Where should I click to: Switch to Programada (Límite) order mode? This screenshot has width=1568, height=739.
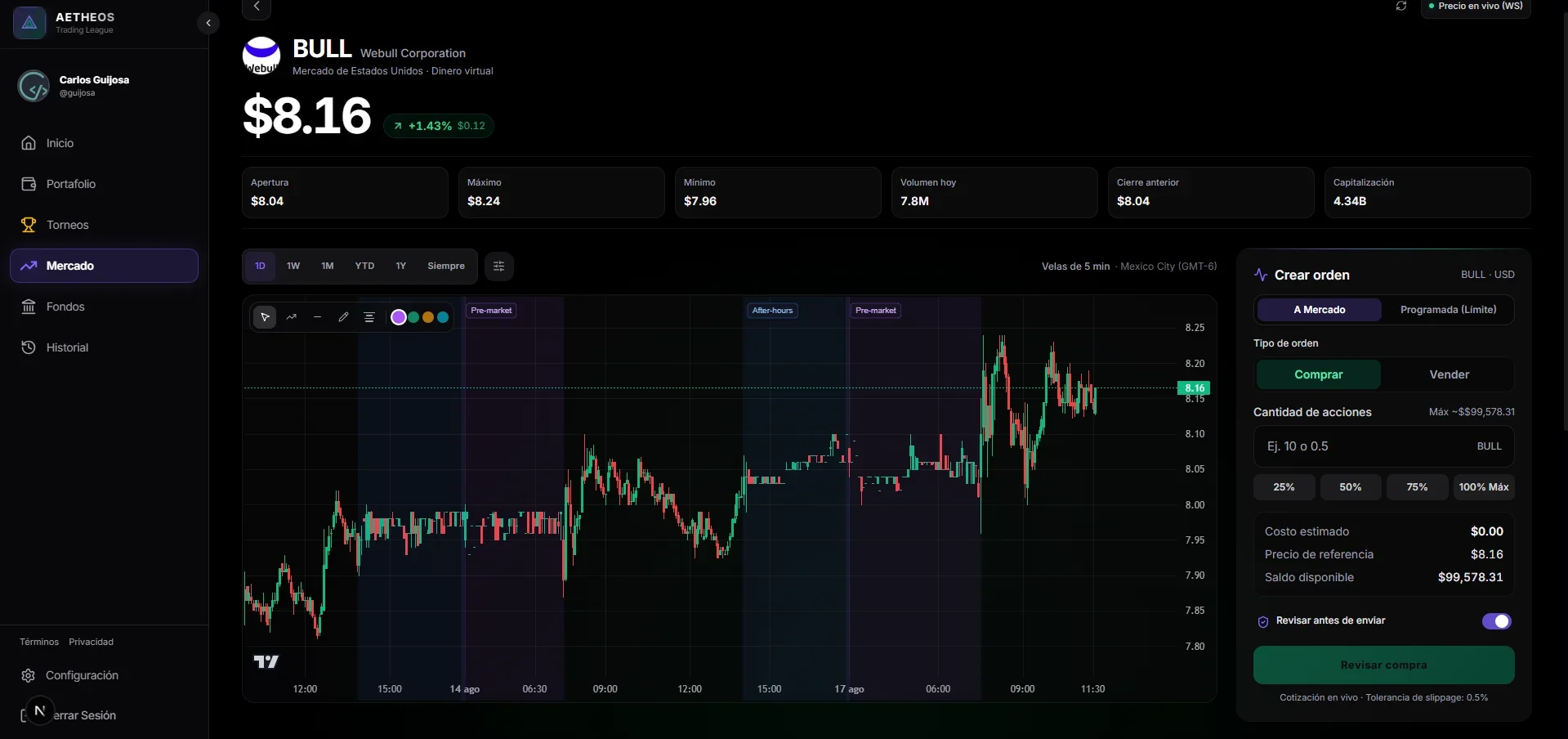click(1448, 310)
